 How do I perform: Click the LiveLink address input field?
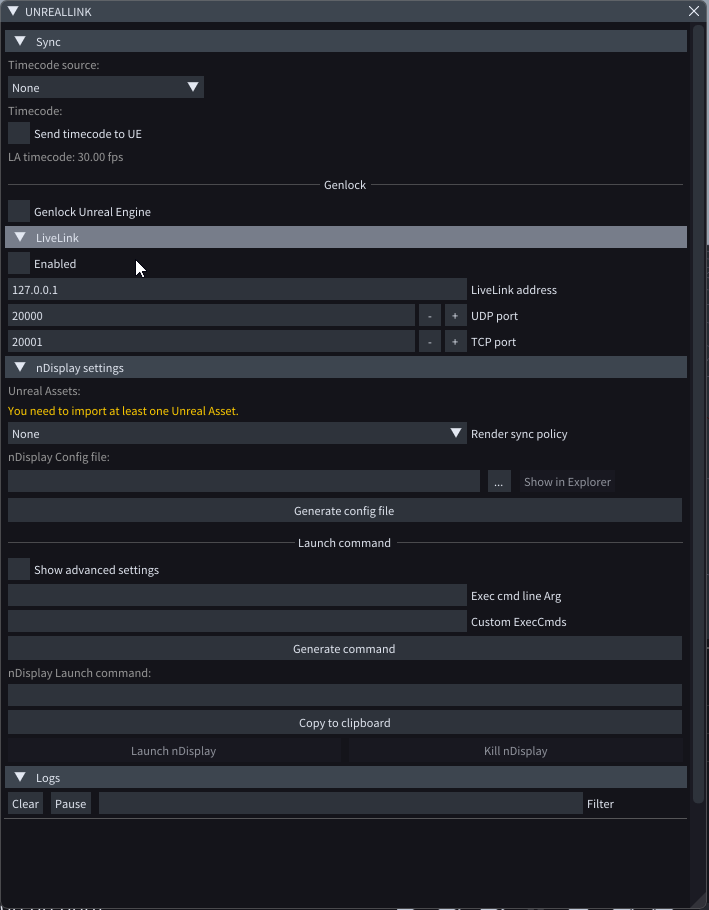237,290
